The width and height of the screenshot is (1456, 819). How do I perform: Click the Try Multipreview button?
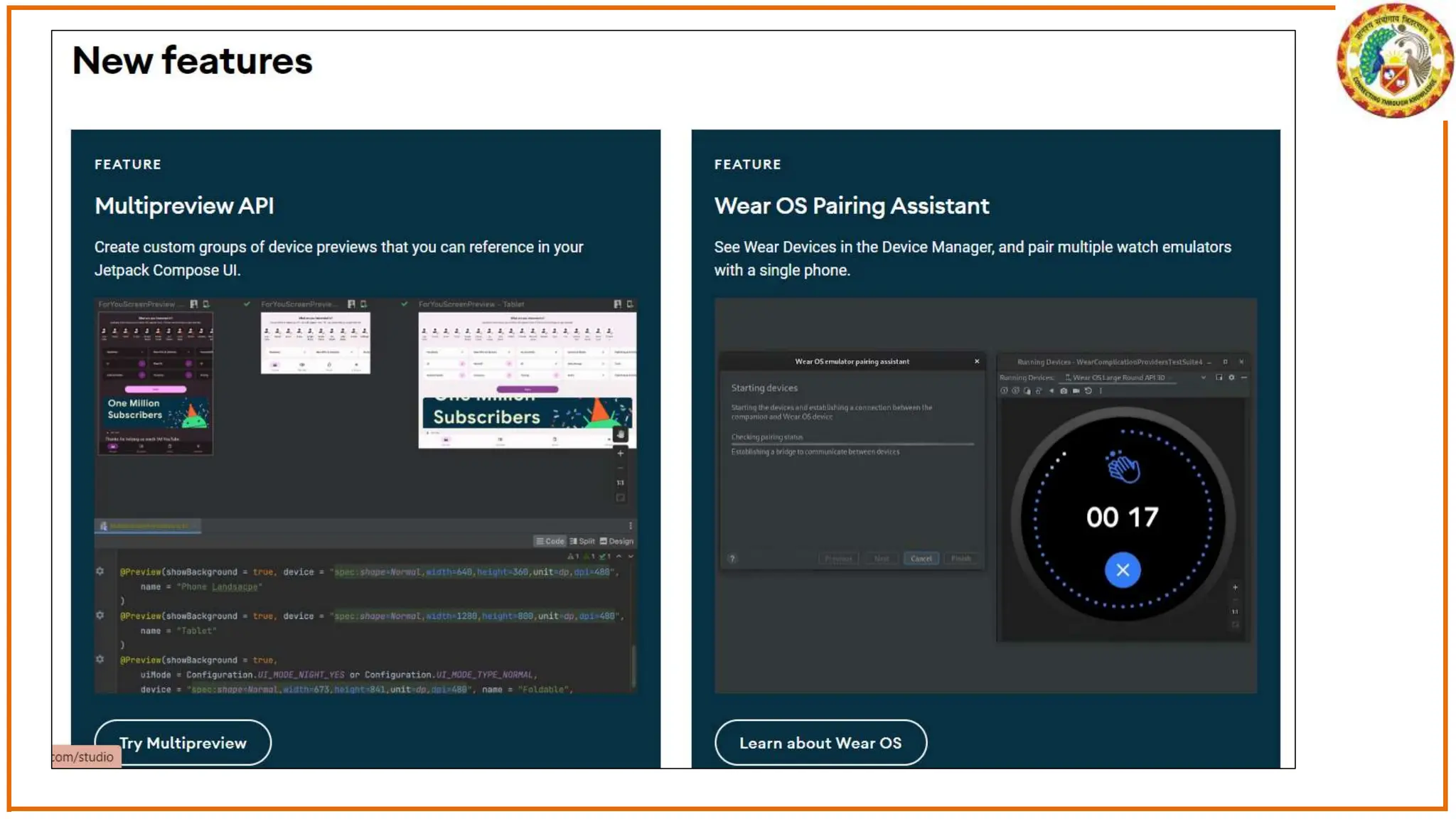(x=183, y=743)
